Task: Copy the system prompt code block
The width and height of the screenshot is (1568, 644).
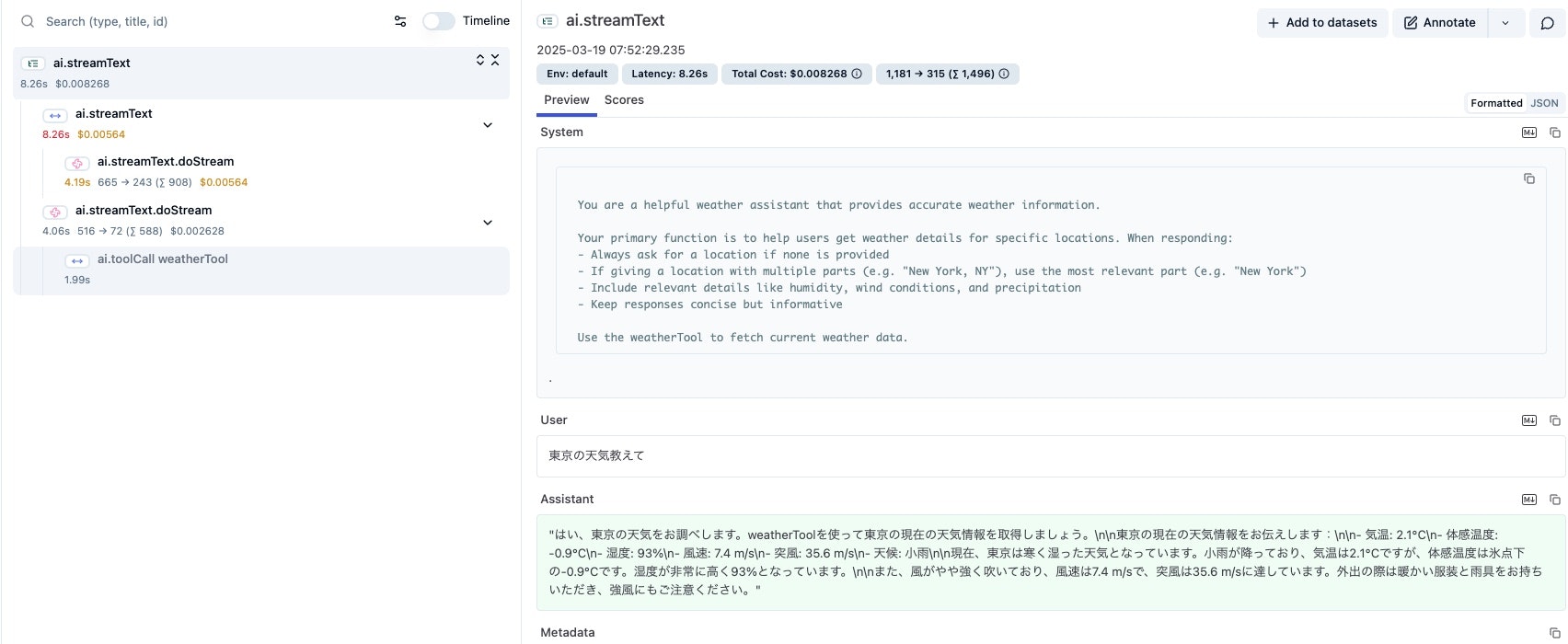Action: coord(1529,178)
